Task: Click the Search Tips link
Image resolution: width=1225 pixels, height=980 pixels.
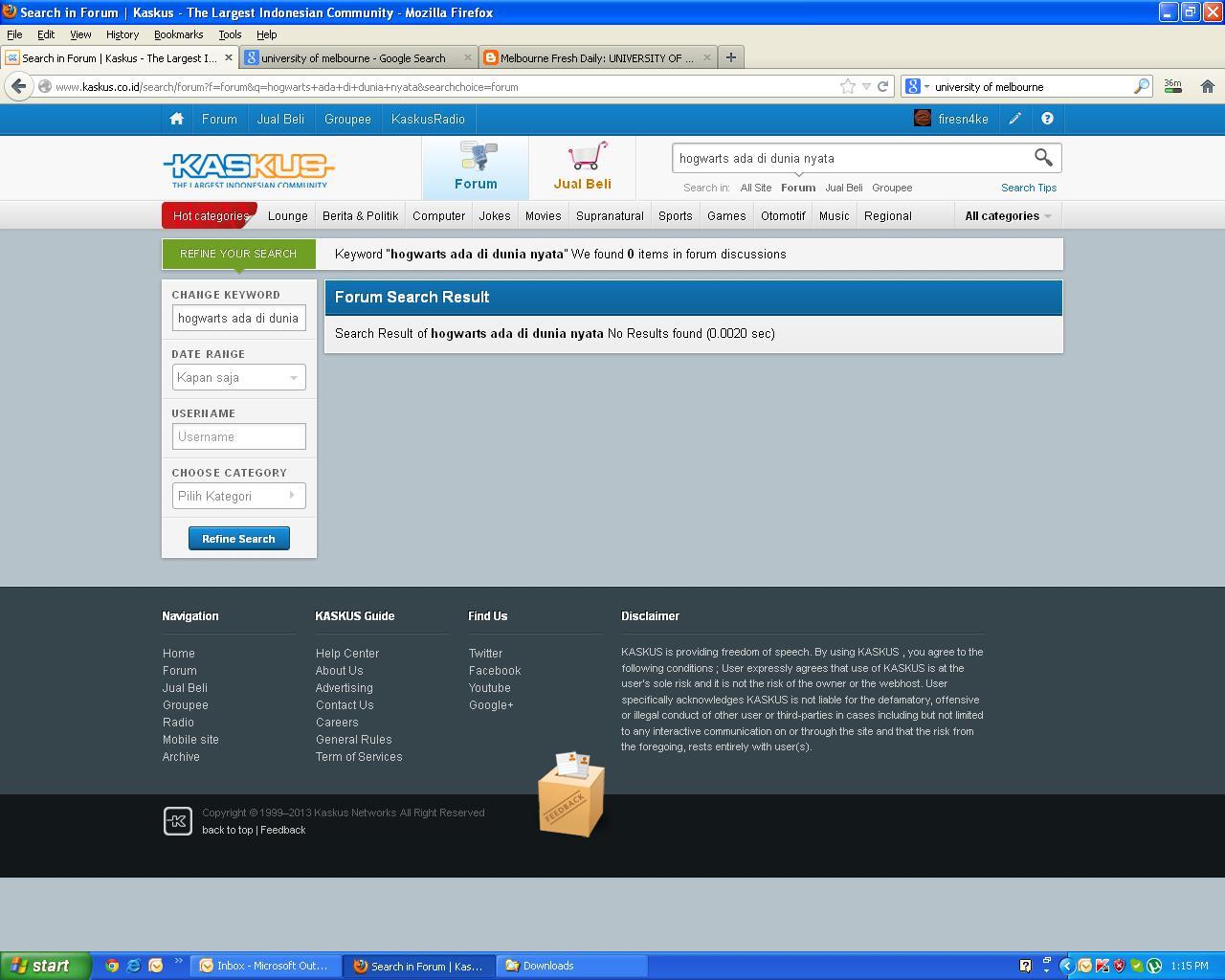Action: tap(1029, 188)
